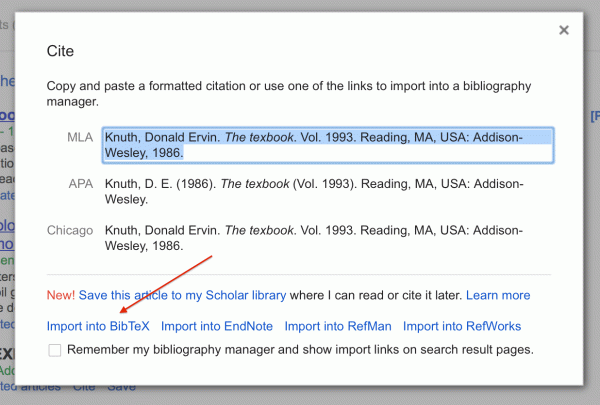Click the Chicago style label
600x405 pixels.
click(x=70, y=230)
